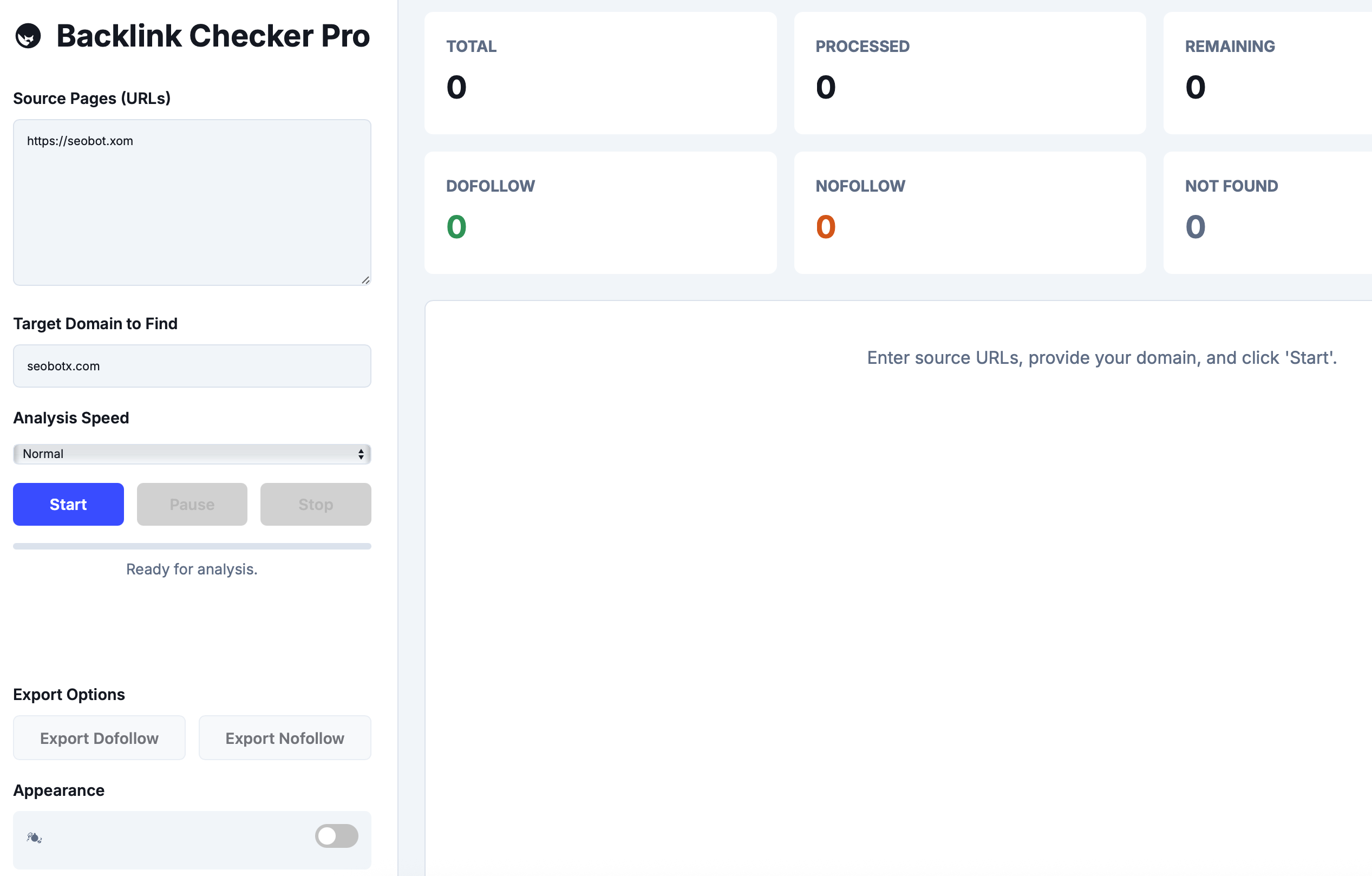The width and height of the screenshot is (1372, 876).
Task: Click 'Ready for analysis.' status text
Action: point(192,569)
